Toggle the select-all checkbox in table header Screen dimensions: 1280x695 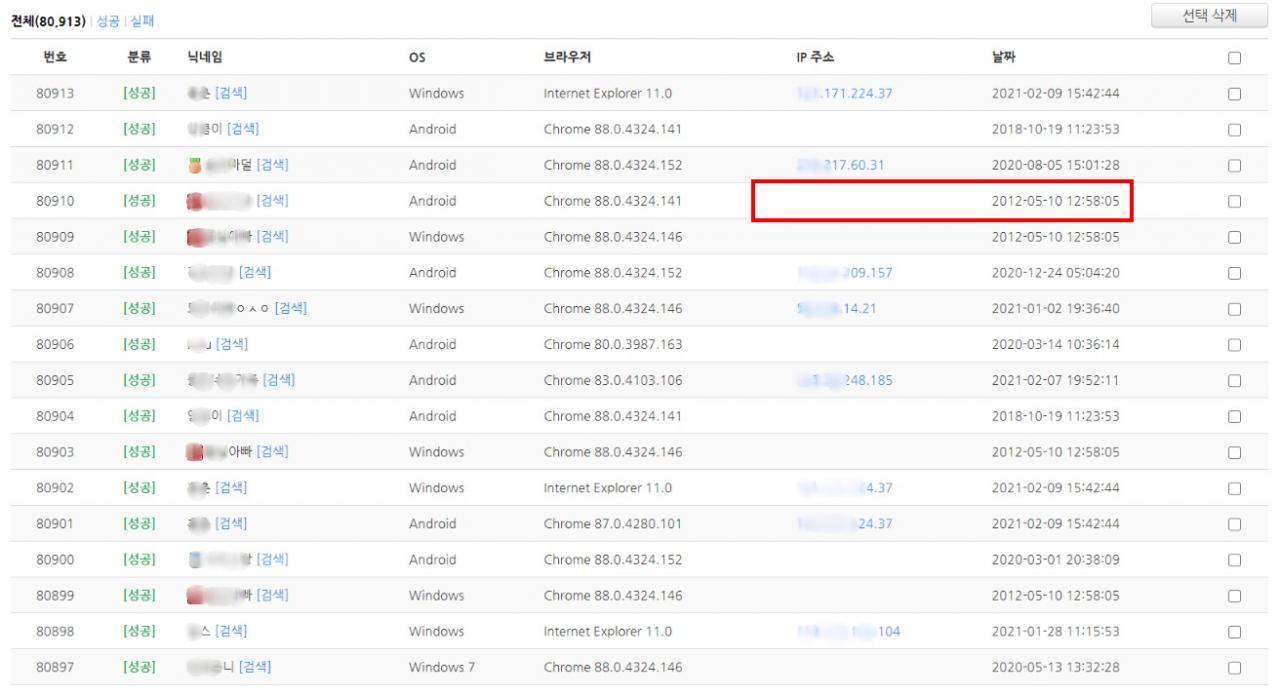[x=1234, y=58]
